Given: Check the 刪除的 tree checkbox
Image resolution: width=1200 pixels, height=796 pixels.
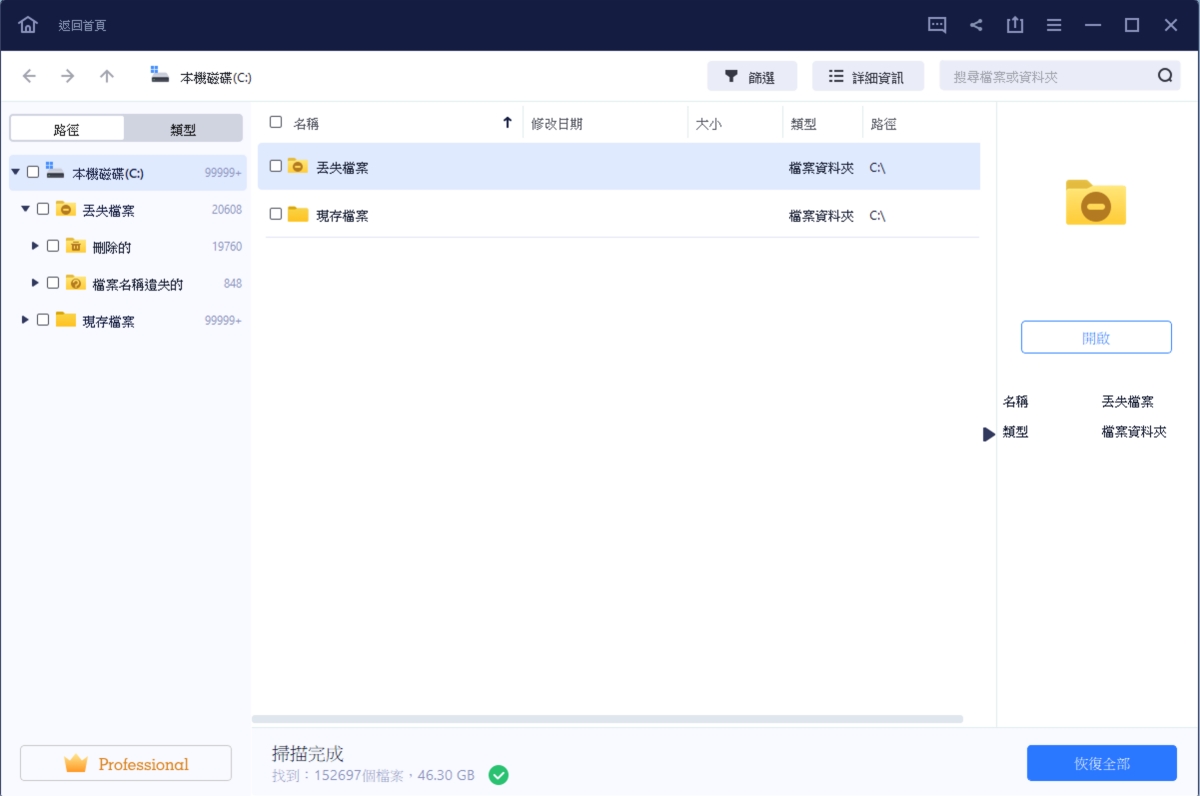Looking at the screenshot, I should (x=53, y=246).
